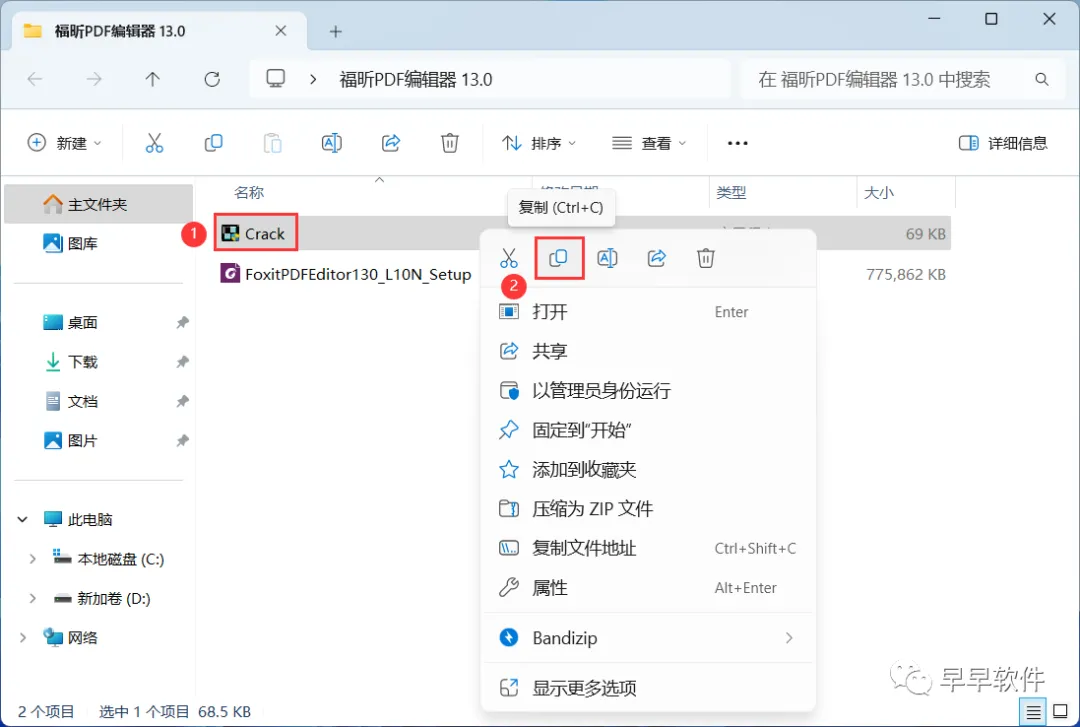The width and height of the screenshot is (1080, 727).
Task: Open the Bandizip submenu
Action: pos(648,638)
